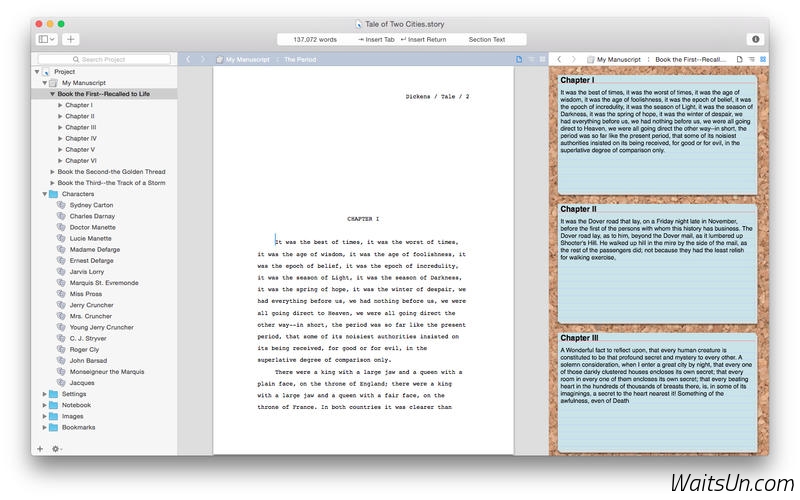Click the Madame Defarge character icon
The width and height of the screenshot is (800, 500).
pyautogui.click(x=61, y=249)
